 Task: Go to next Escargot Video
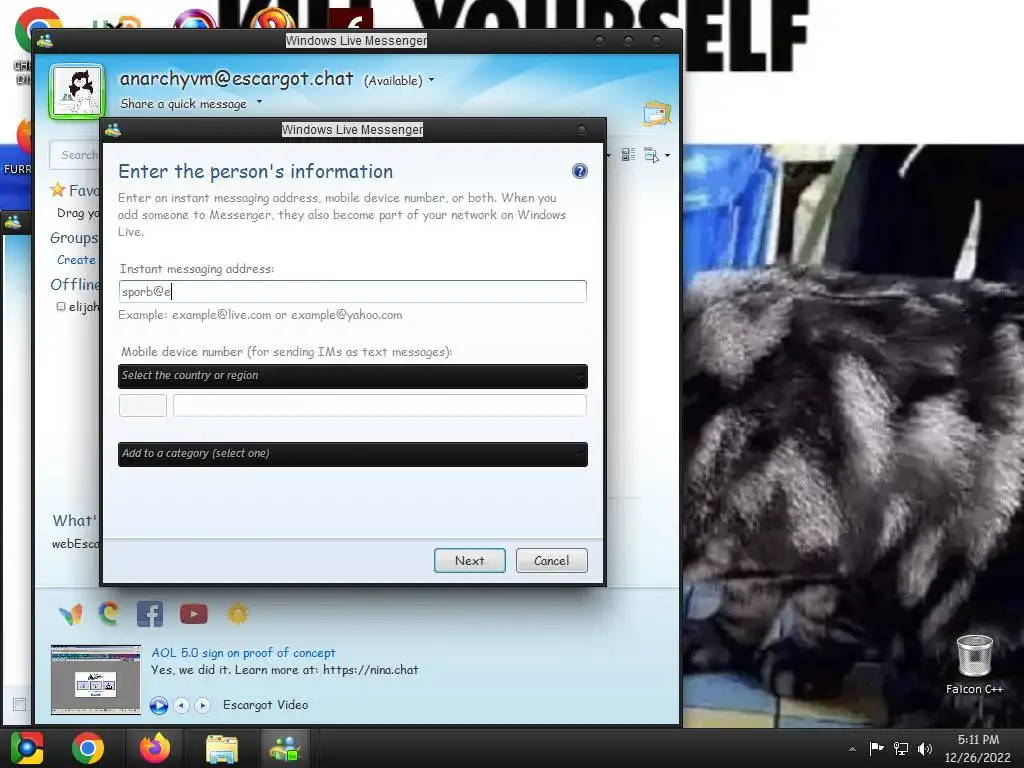pos(202,705)
